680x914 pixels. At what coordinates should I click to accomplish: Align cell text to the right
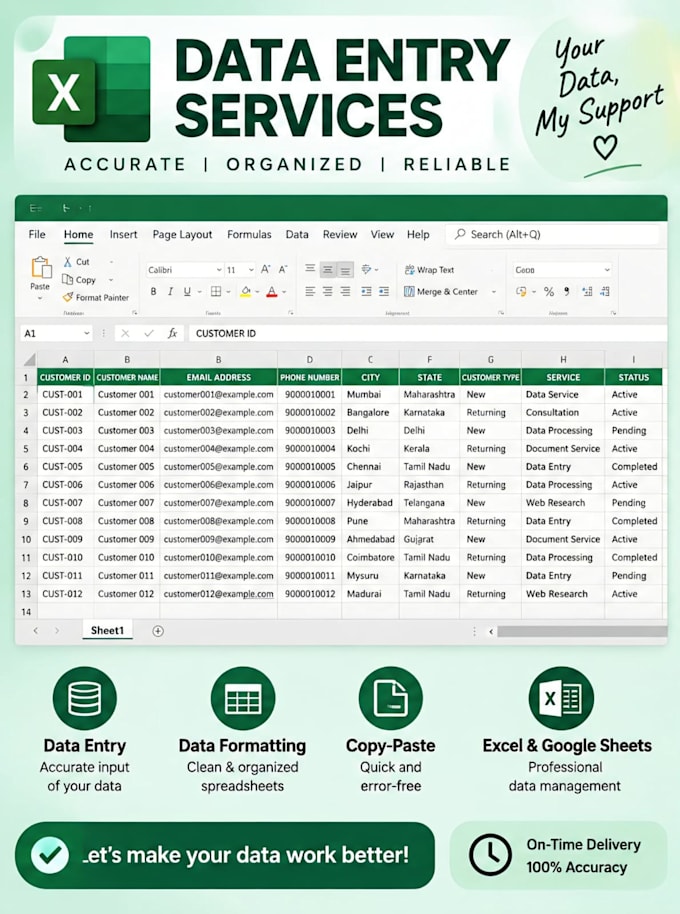pos(346,291)
